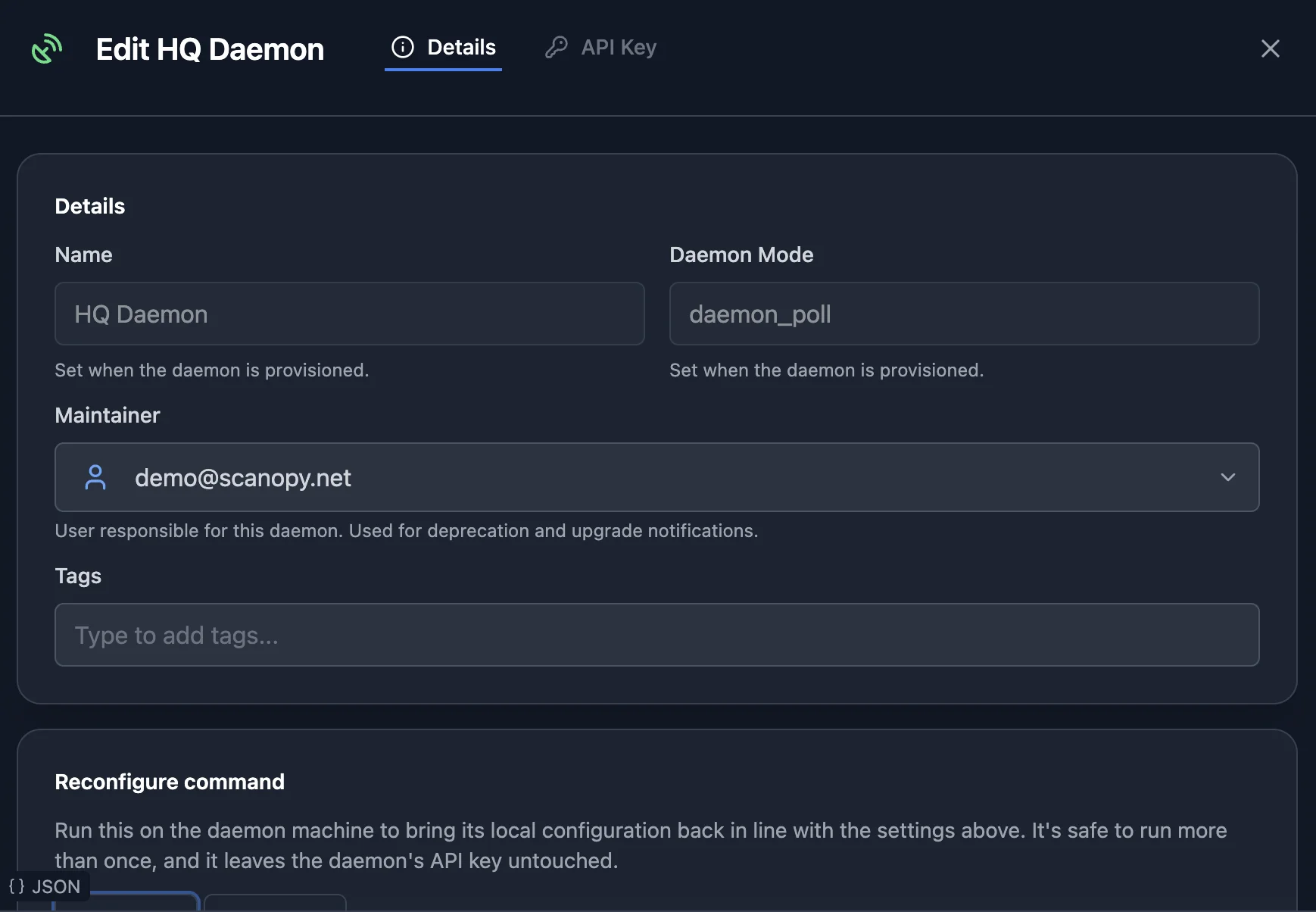
Task: Click the Edit HQ Daemon title
Action: (210, 49)
